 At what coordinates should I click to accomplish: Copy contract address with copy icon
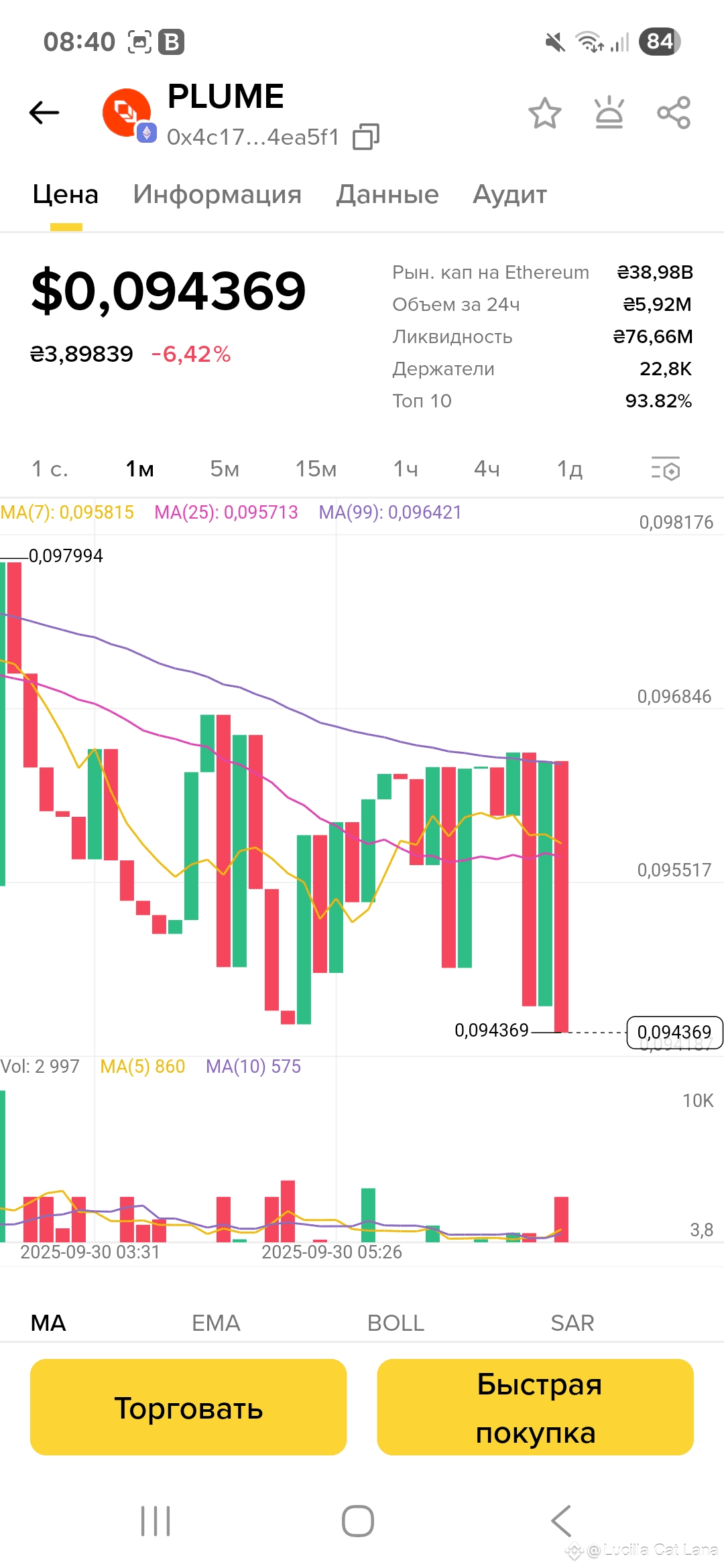tap(366, 137)
